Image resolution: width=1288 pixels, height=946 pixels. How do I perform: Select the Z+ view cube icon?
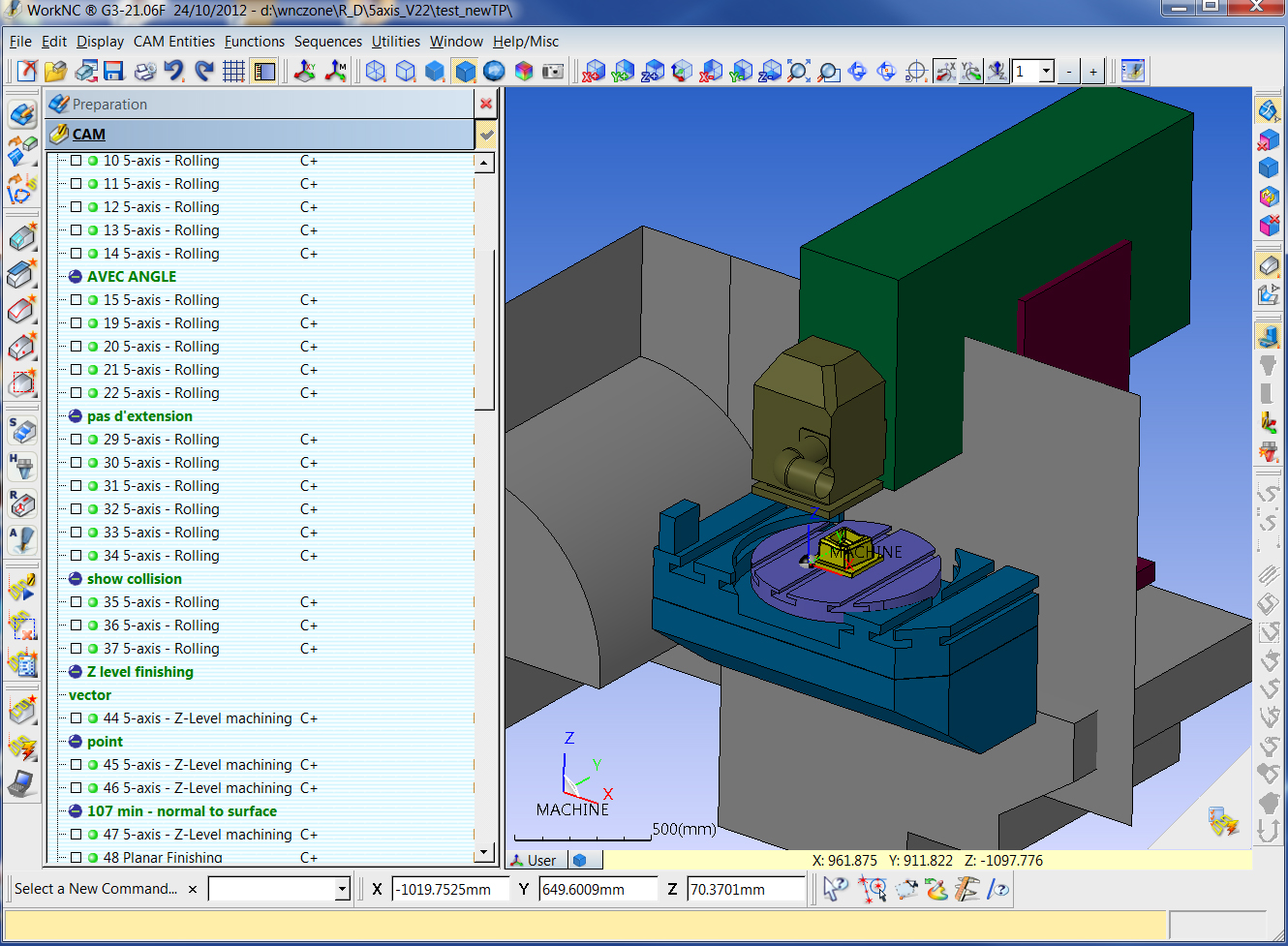pyautogui.click(x=652, y=71)
